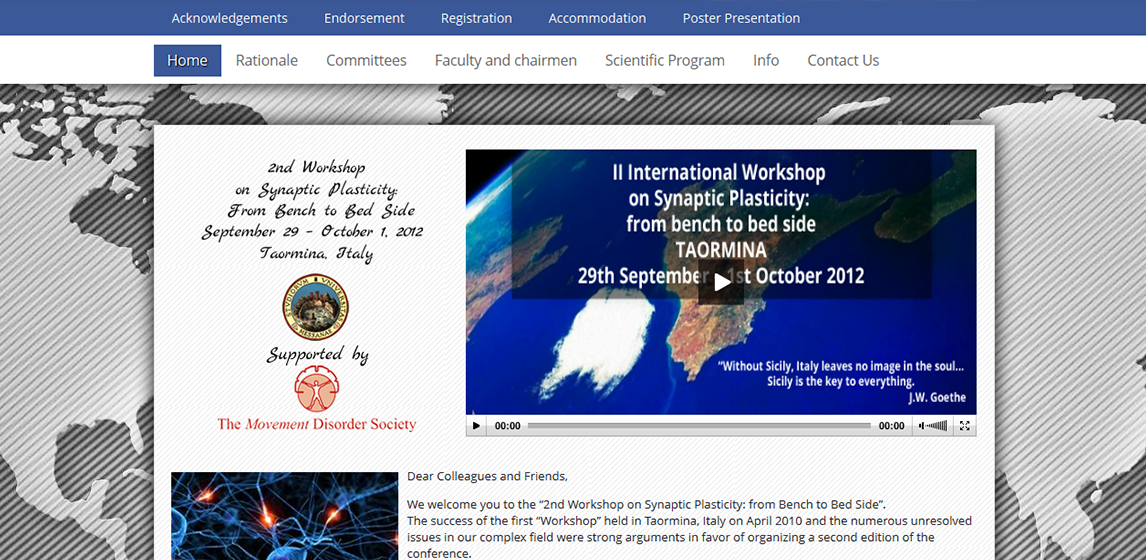Adjust the video volume level bars
Viewport: 1146px width, 560px height.
coord(937,426)
